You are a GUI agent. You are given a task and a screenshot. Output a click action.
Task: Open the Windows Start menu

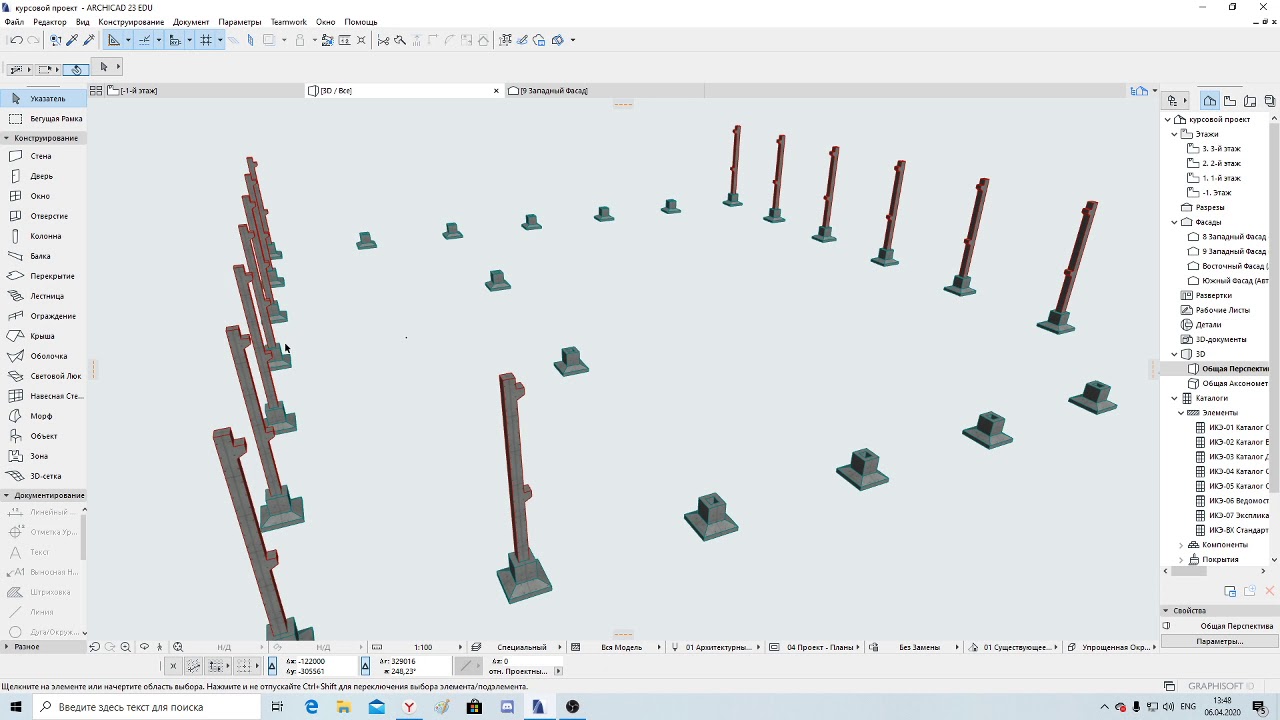(x=16, y=707)
